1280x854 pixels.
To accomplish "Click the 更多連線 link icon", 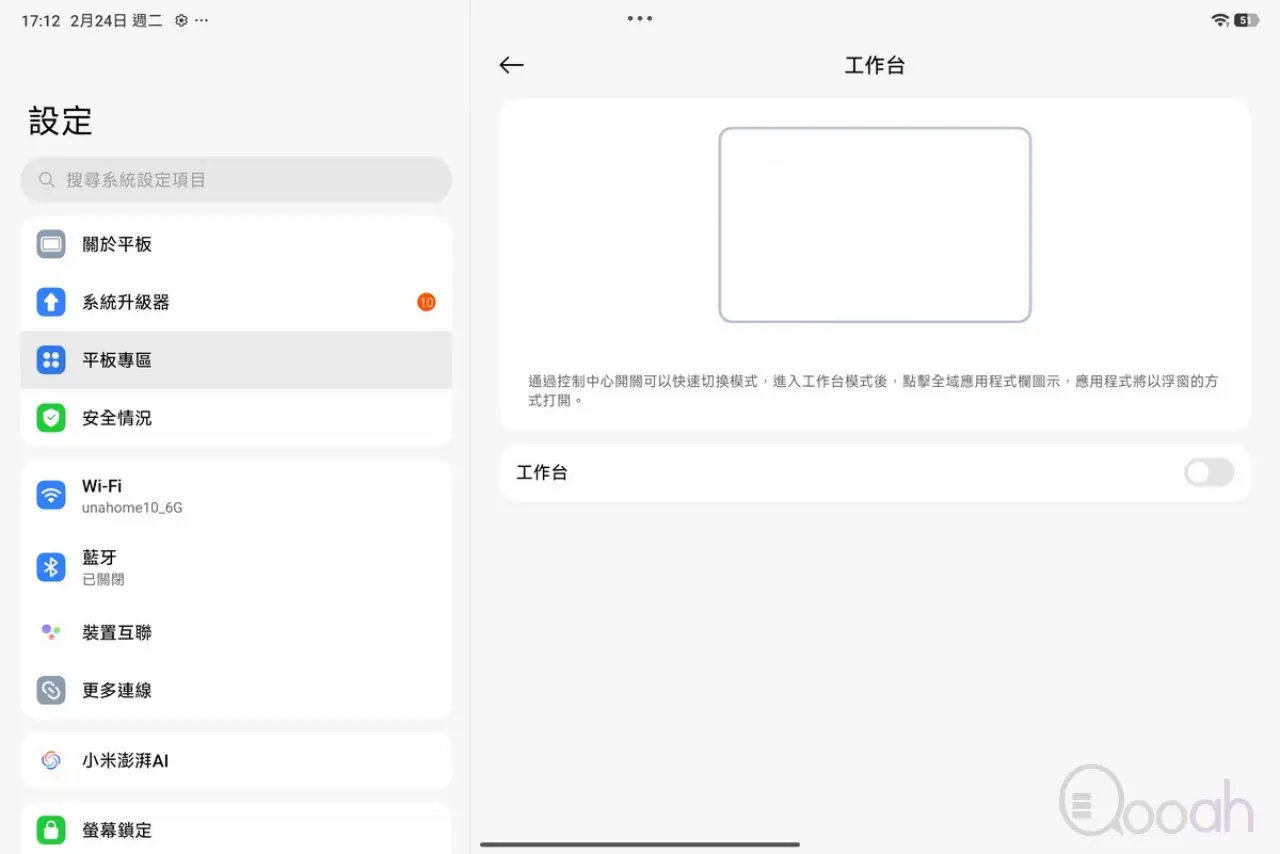I will 51,690.
